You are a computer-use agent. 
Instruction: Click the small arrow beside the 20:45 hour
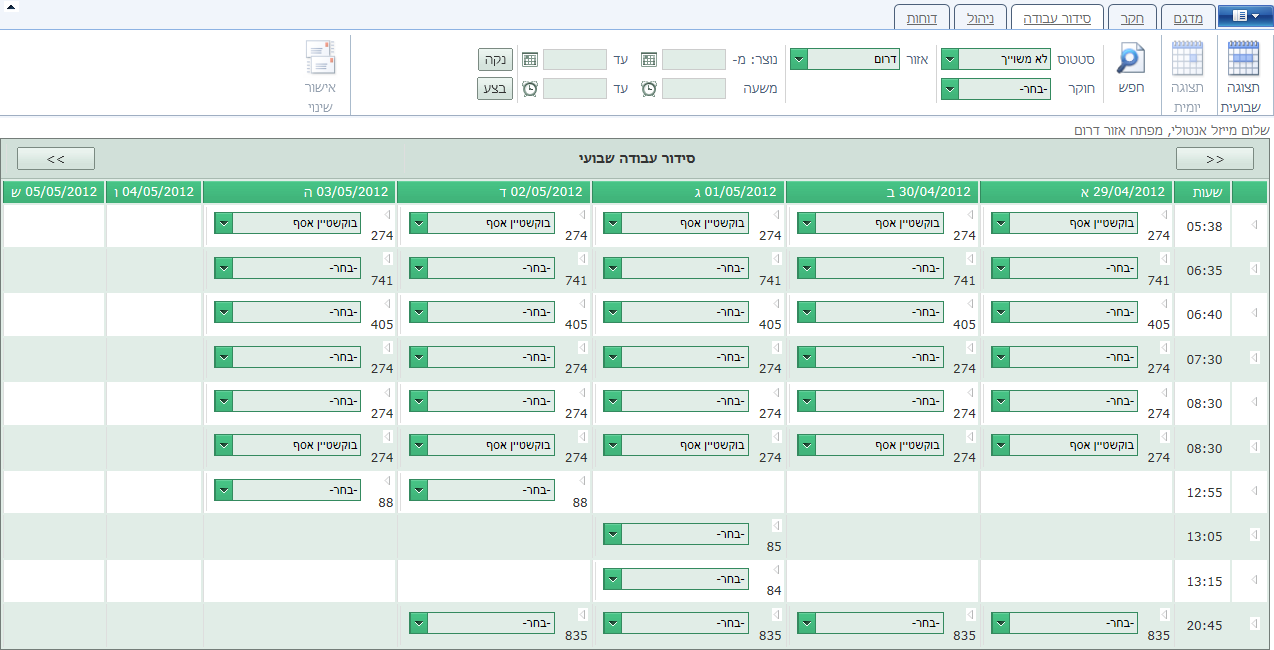point(1254,624)
